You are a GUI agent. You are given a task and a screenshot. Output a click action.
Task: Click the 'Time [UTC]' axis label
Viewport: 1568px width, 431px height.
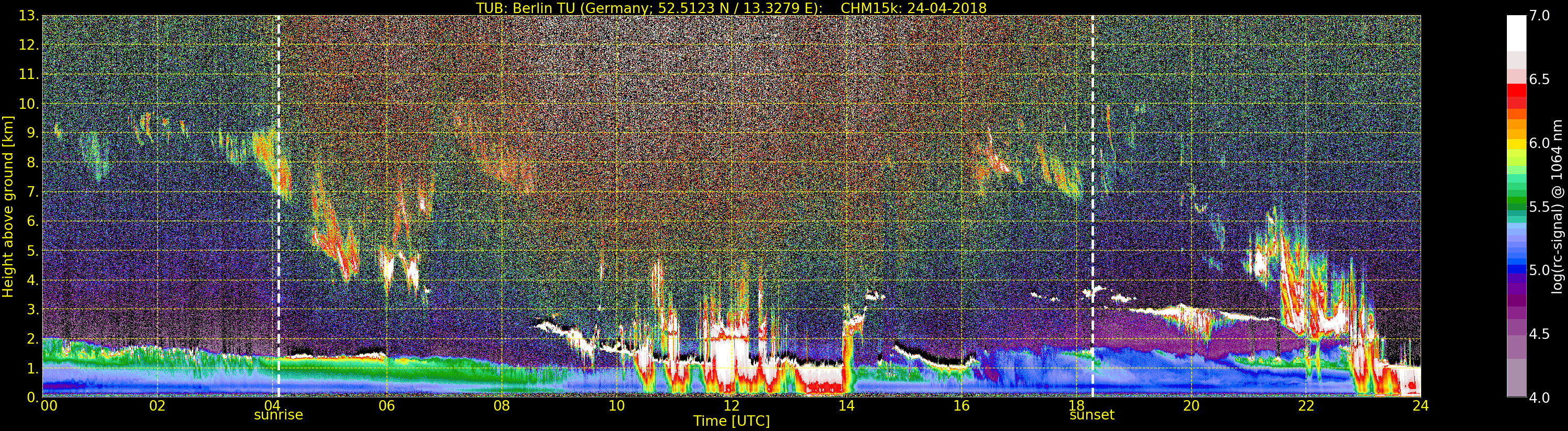click(x=731, y=421)
